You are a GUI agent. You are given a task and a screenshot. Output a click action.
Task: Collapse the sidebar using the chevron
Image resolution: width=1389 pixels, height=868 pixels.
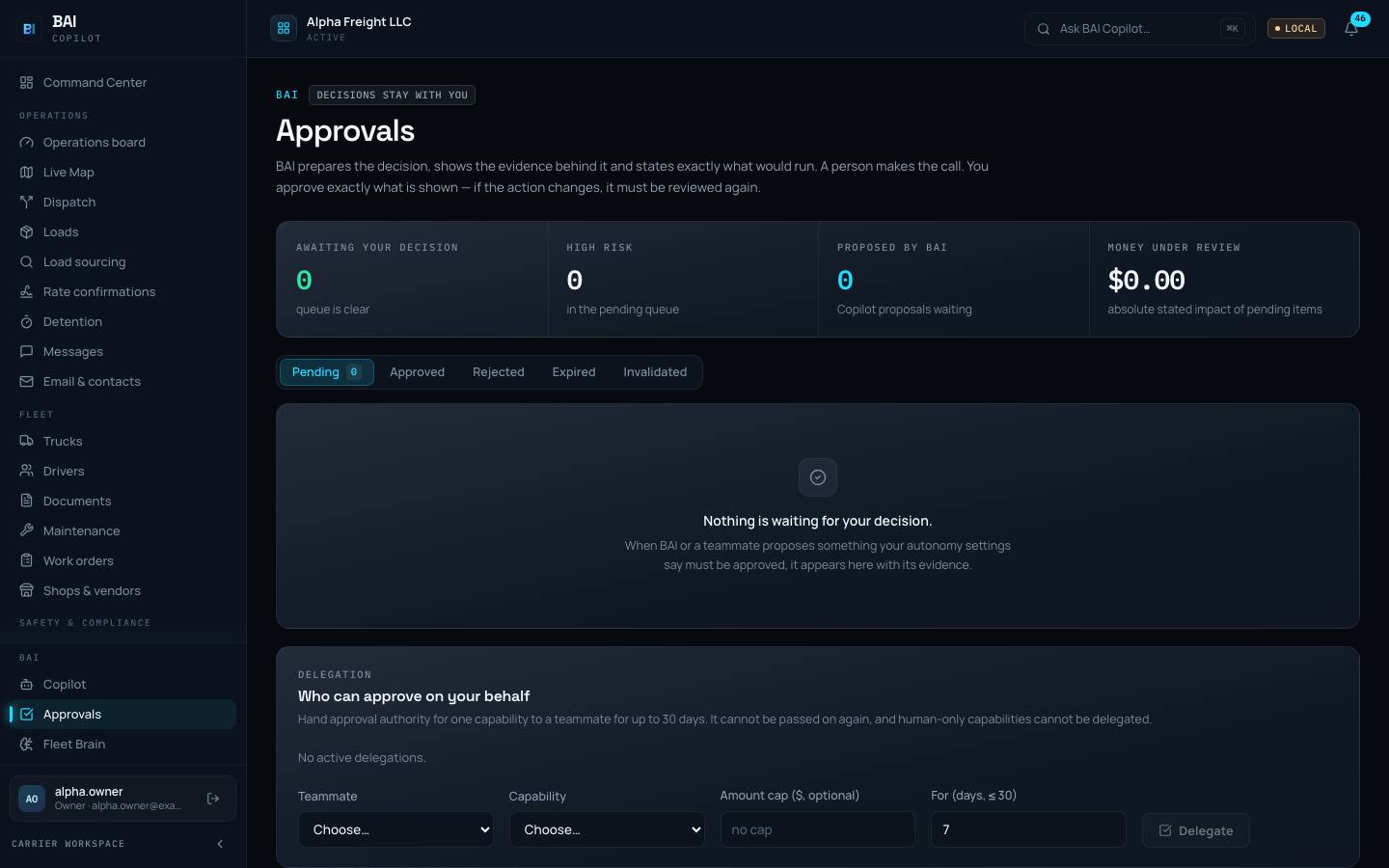pos(220,844)
